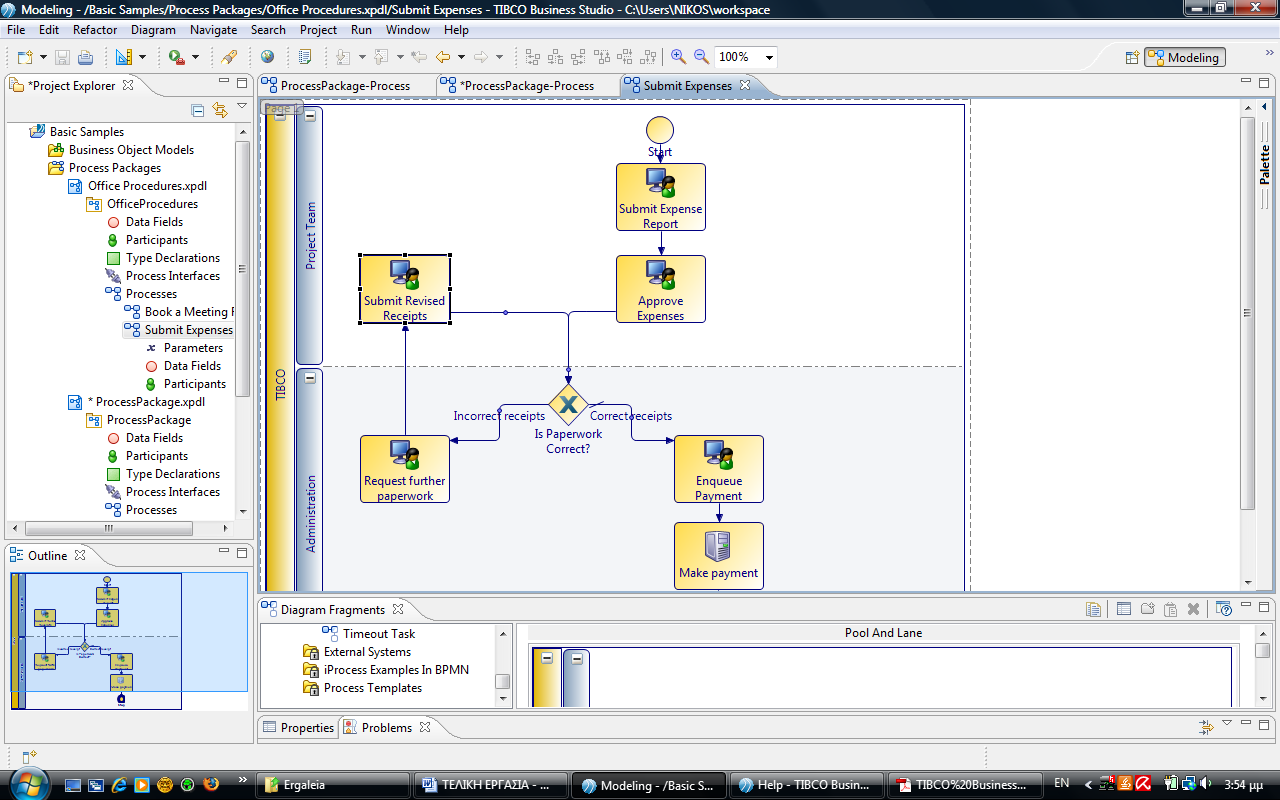Click the Zoom Out magnifier icon
Image resolution: width=1280 pixels, height=800 pixels.
pyautogui.click(x=701, y=57)
